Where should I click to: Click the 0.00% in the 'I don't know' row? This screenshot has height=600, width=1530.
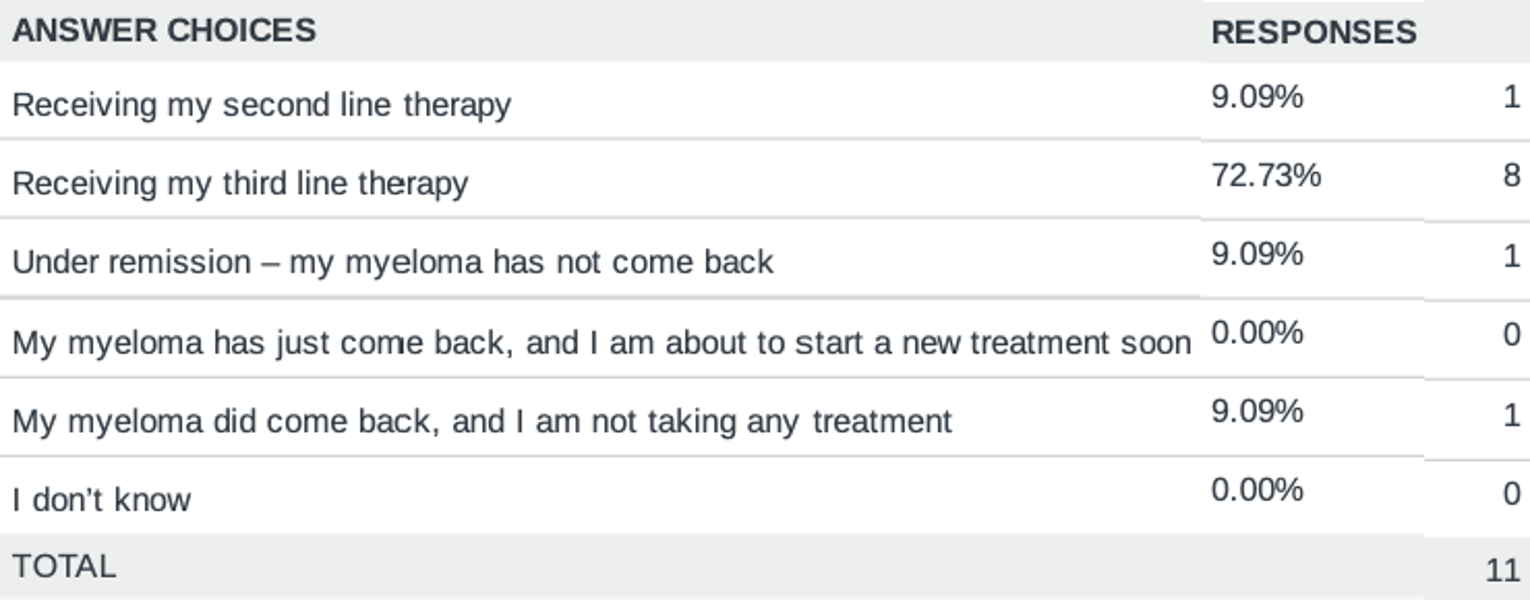[x=1257, y=489]
